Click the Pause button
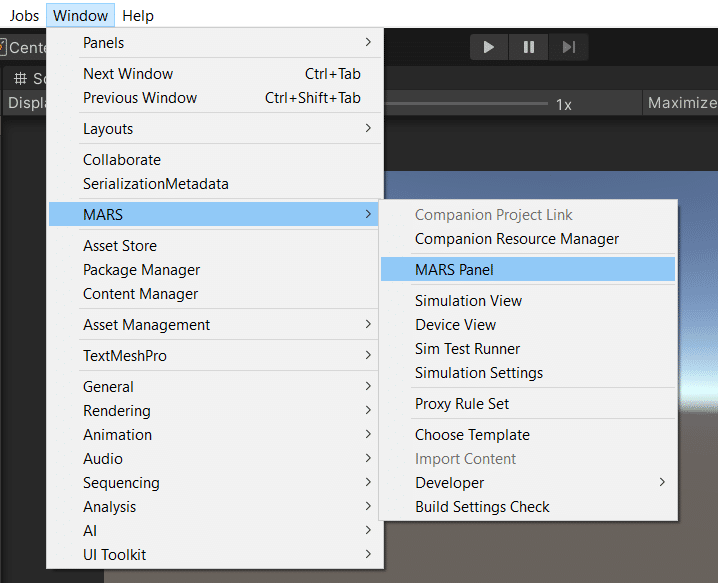718x583 pixels. click(528, 47)
